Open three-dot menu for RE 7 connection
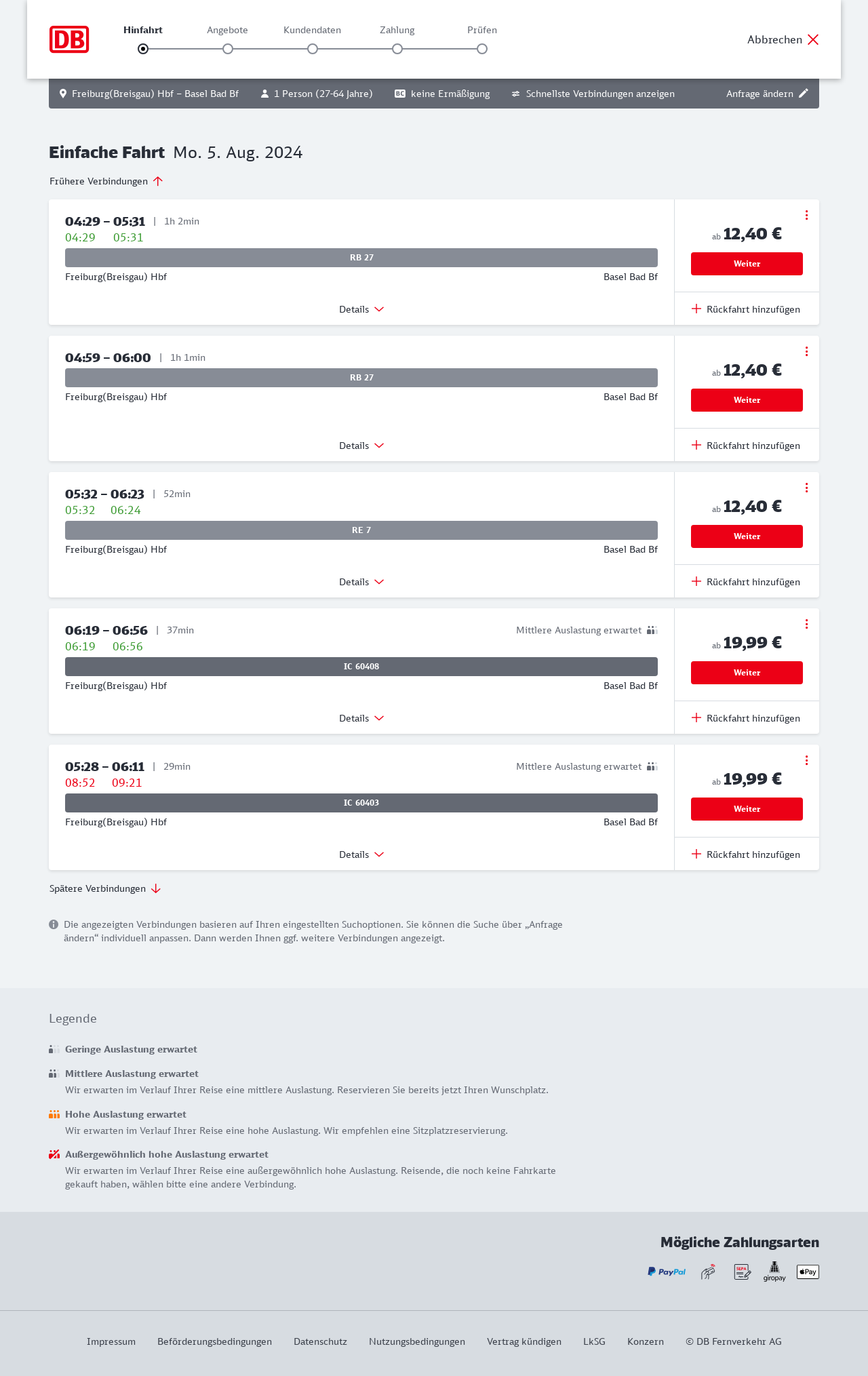The height and width of the screenshot is (1376, 868). tap(806, 488)
